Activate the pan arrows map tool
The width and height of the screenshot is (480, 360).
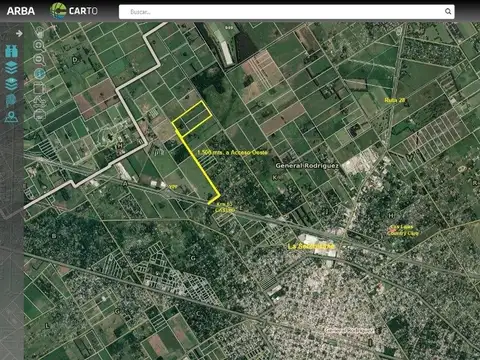[x=40, y=101]
